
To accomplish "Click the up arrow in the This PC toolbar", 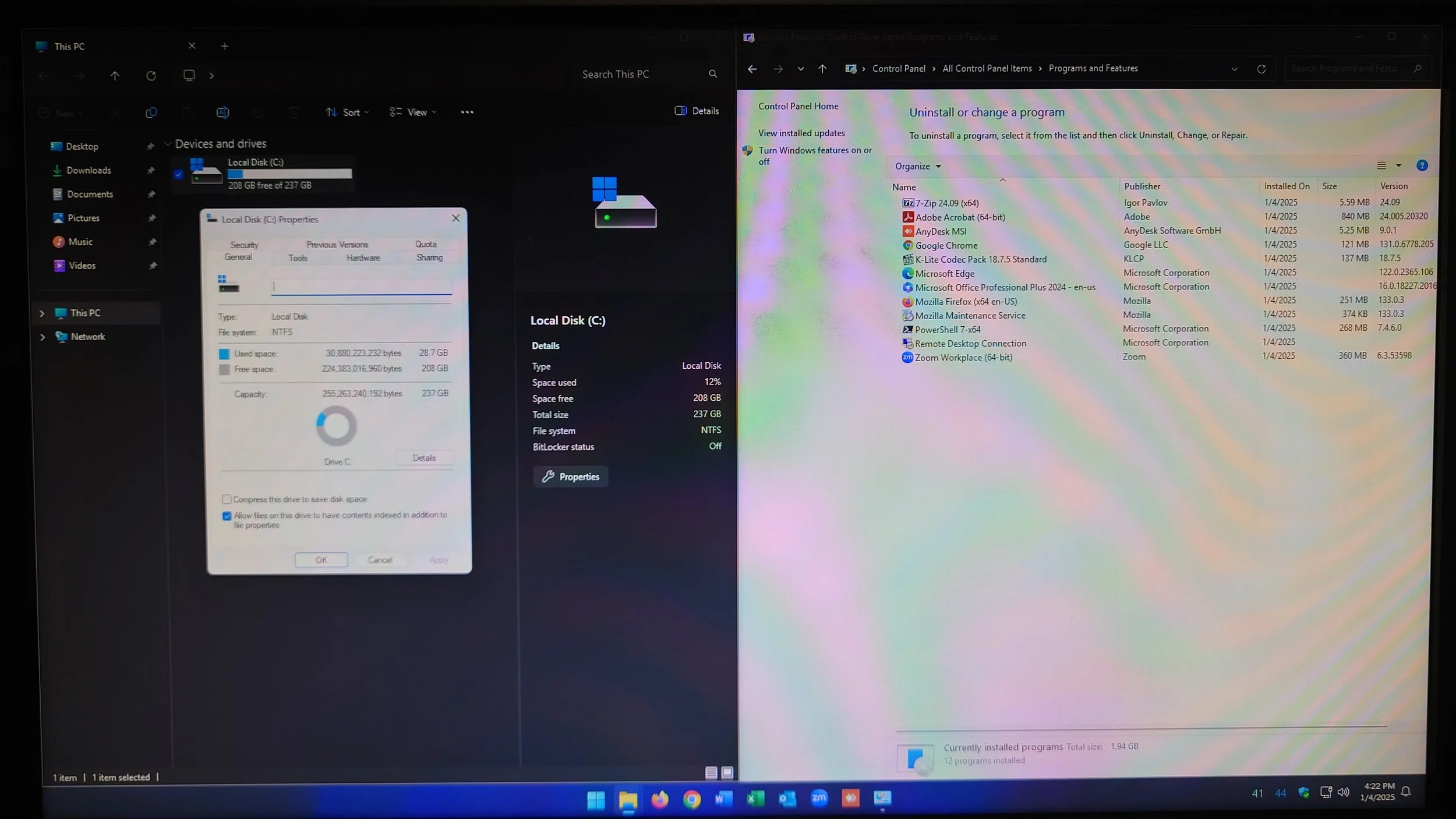I will click(115, 76).
